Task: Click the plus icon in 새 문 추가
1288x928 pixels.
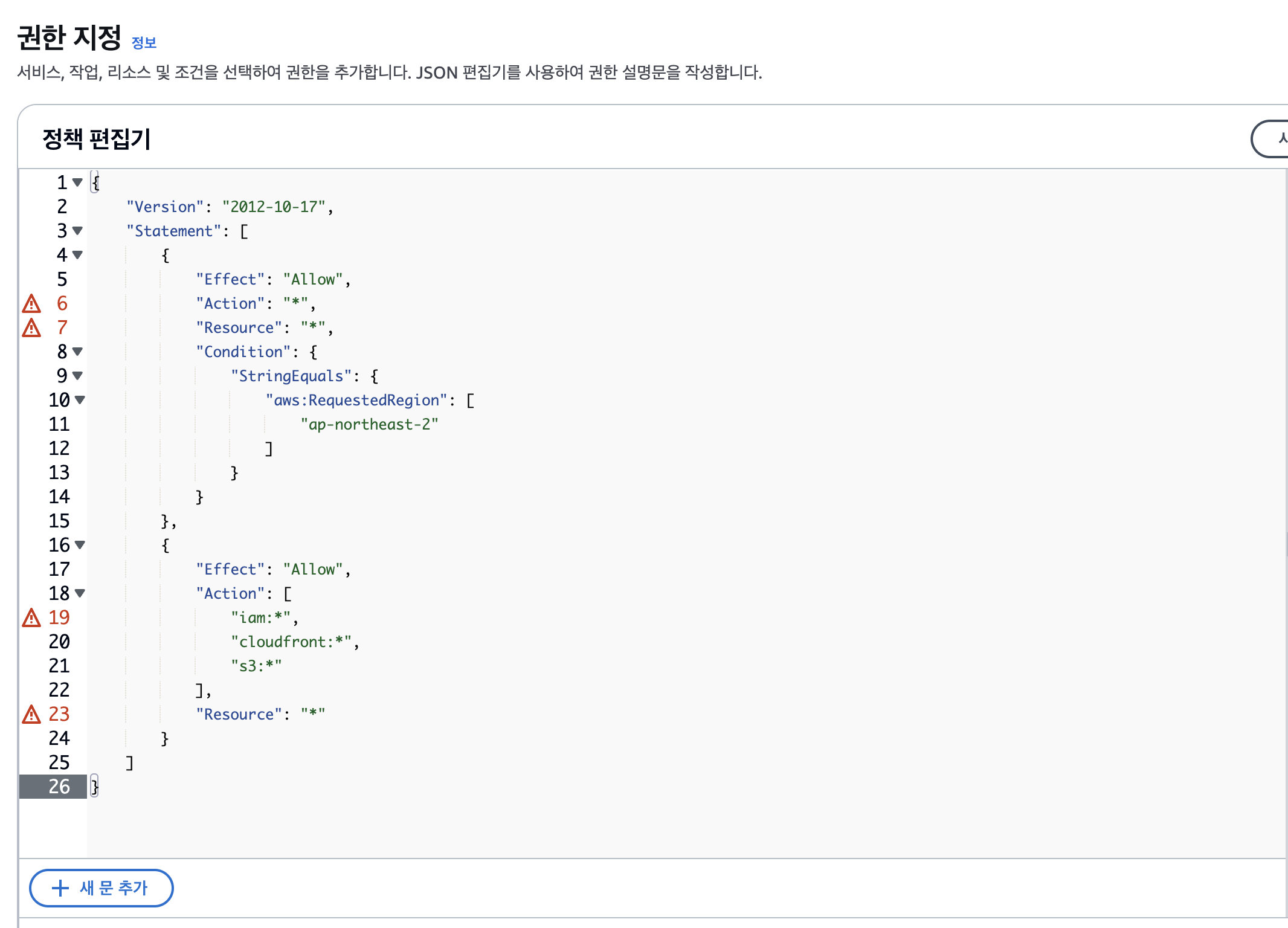Action: coord(60,888)
